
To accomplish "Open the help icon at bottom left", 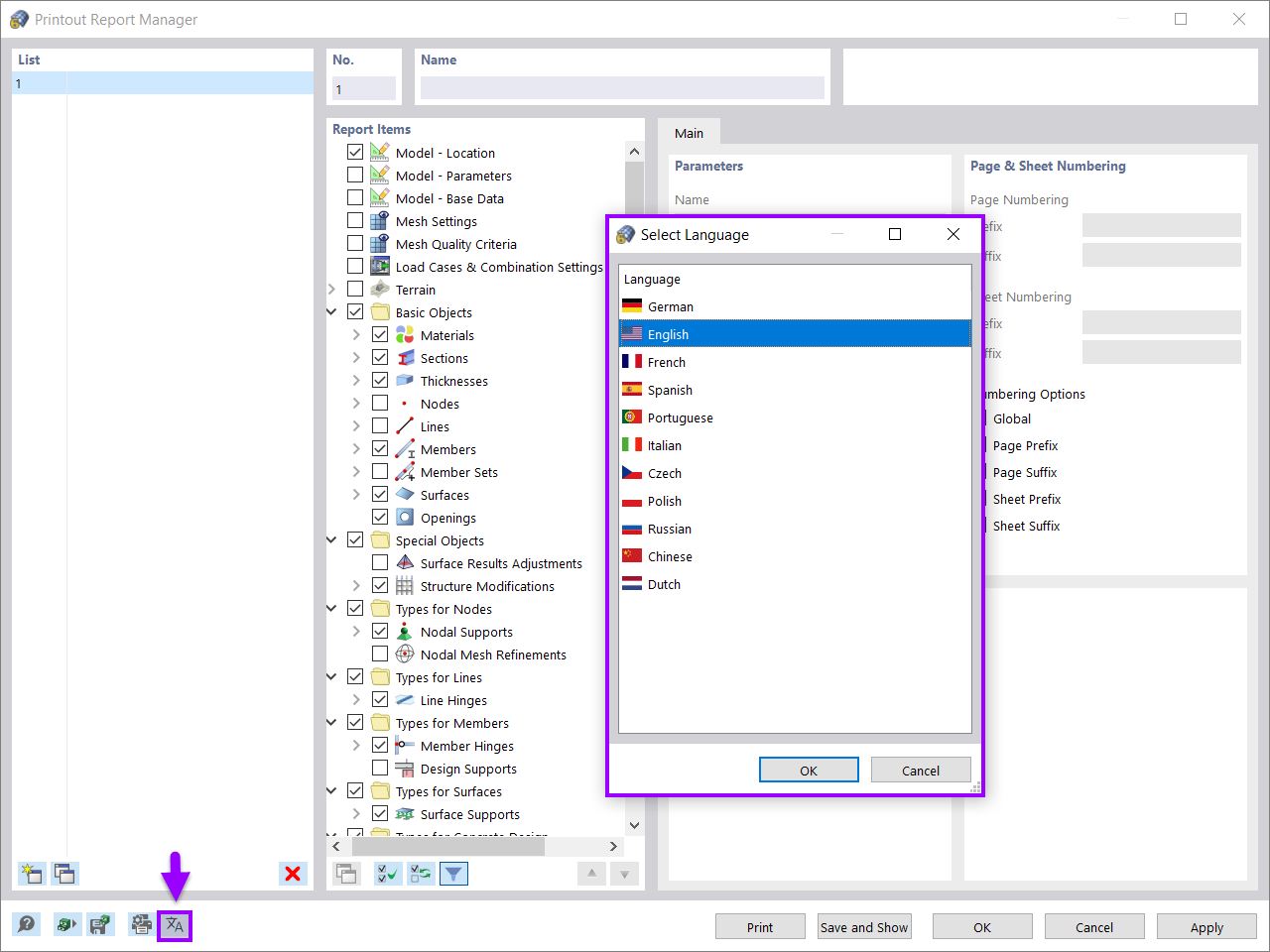I will coord(27,924).
